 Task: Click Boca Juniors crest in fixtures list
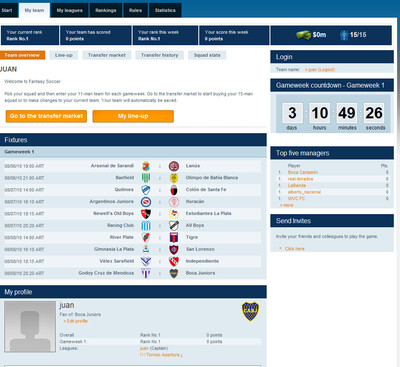[x=174, y=273]
